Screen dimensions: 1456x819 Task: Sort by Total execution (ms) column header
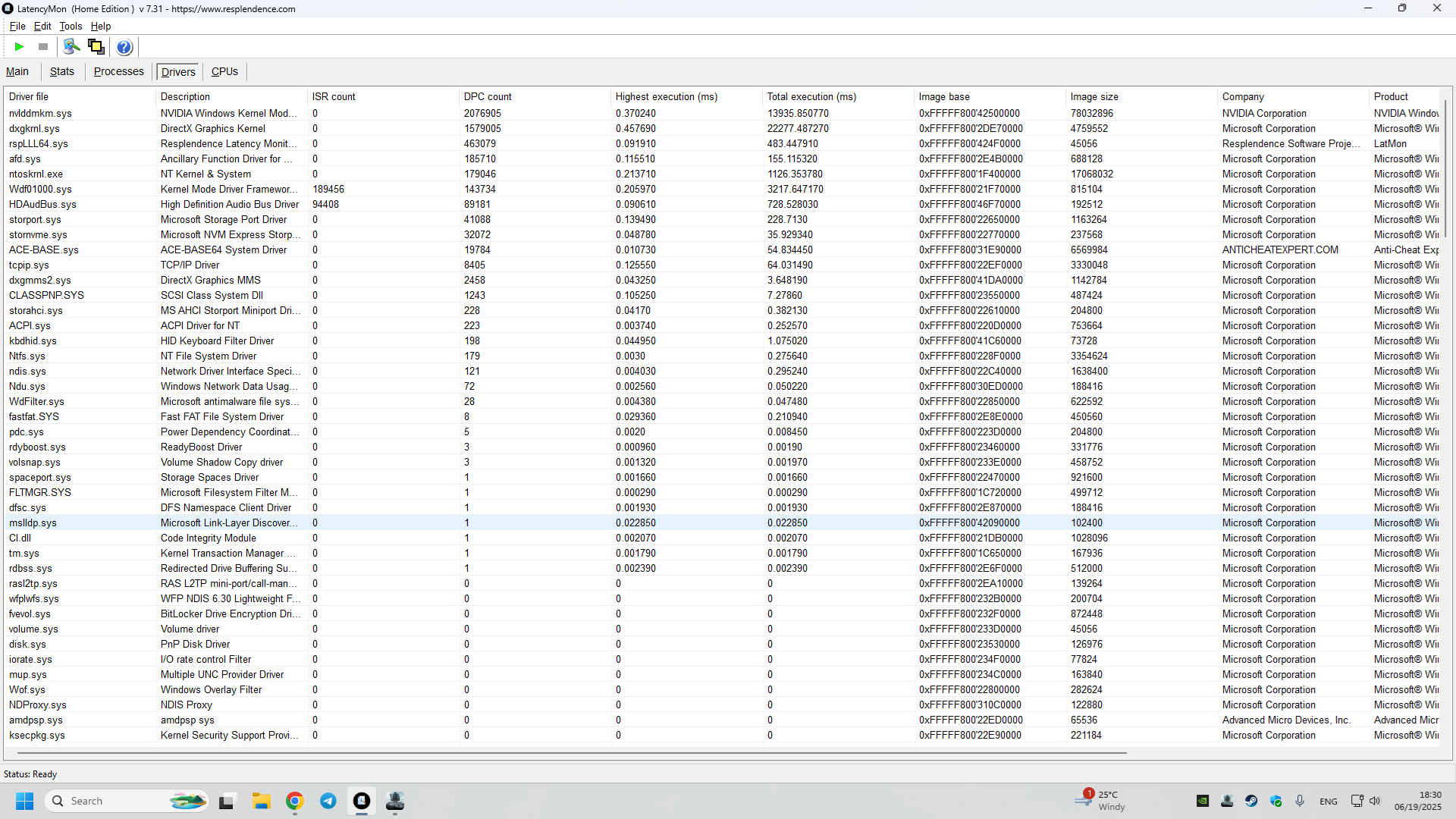click(x=839, y=96)
